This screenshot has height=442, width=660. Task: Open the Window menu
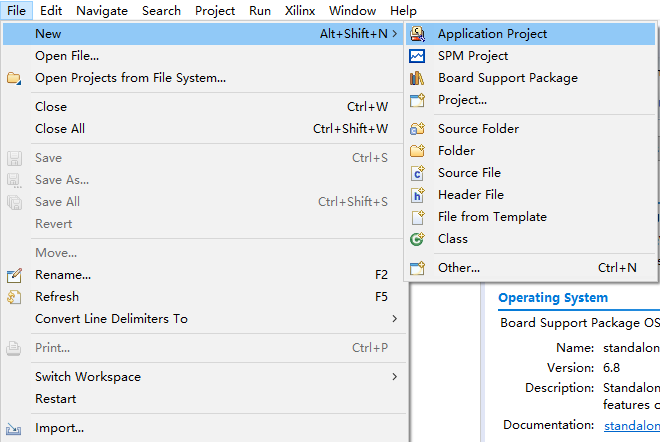(352, 11)
